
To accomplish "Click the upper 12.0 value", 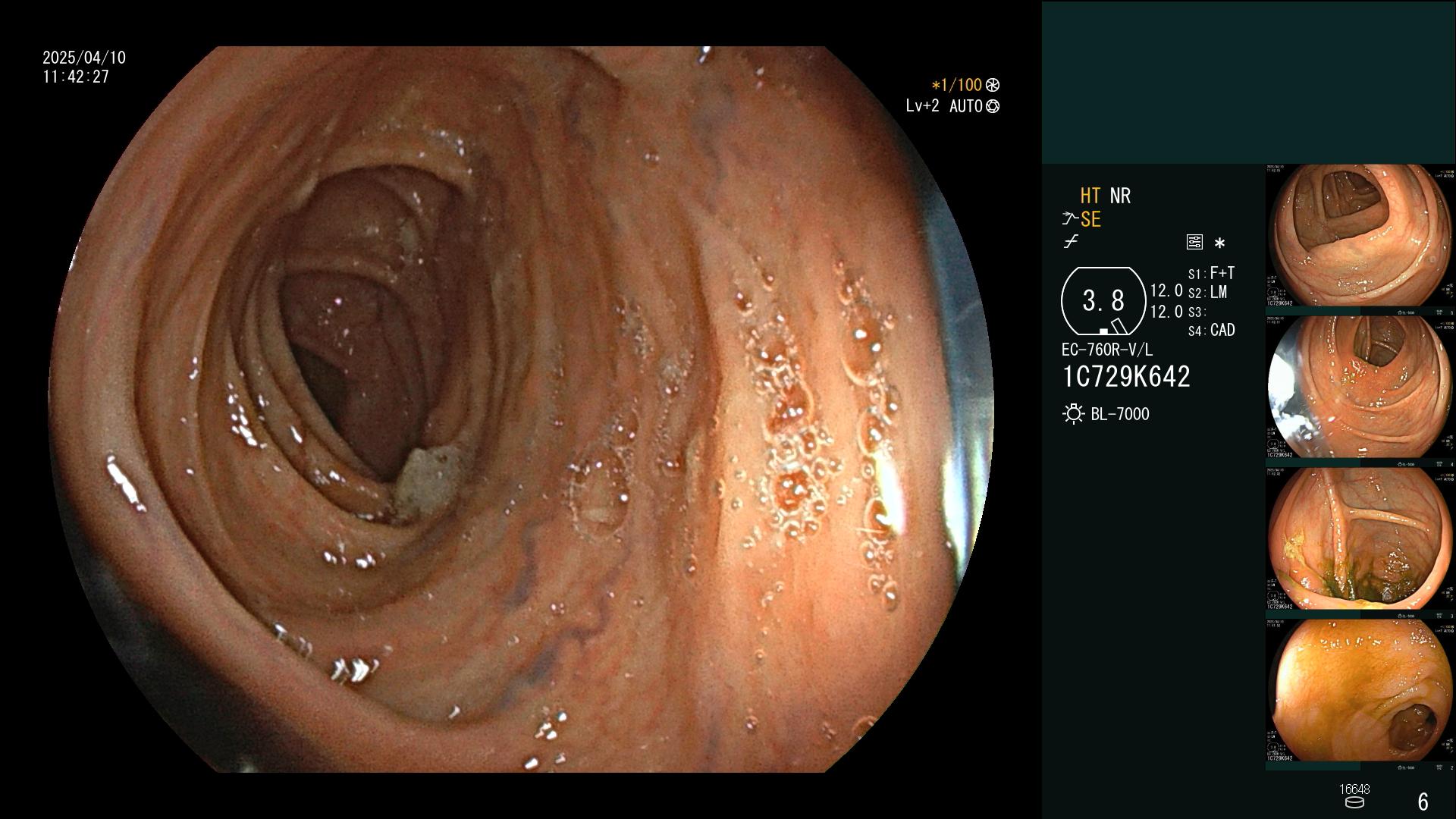I will tap(1166, 290).
